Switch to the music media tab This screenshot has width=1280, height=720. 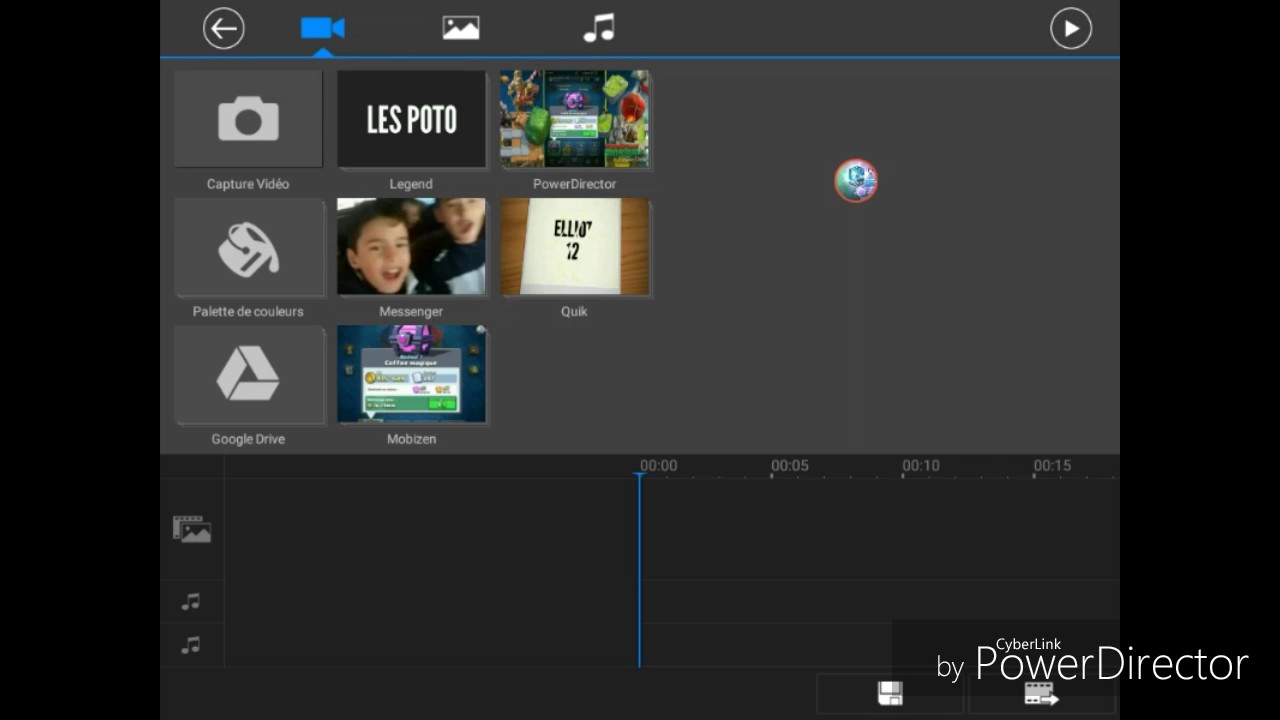tap(599, 28)
